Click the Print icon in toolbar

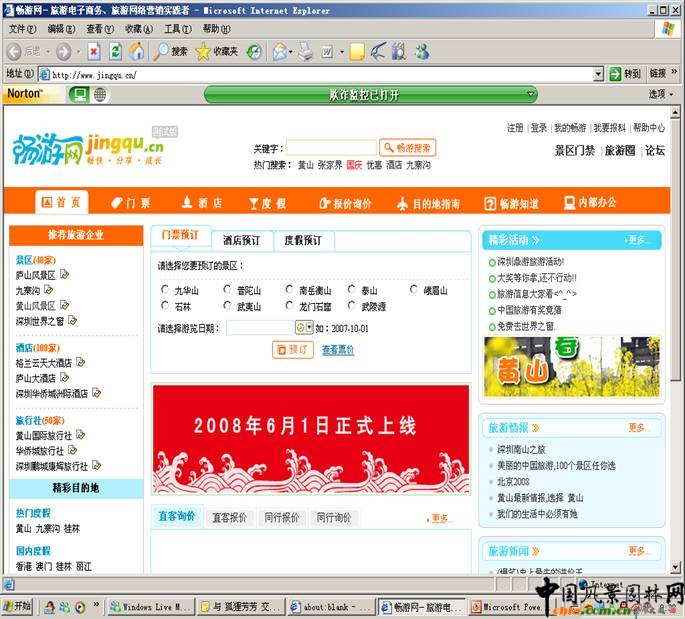(306, 51)
